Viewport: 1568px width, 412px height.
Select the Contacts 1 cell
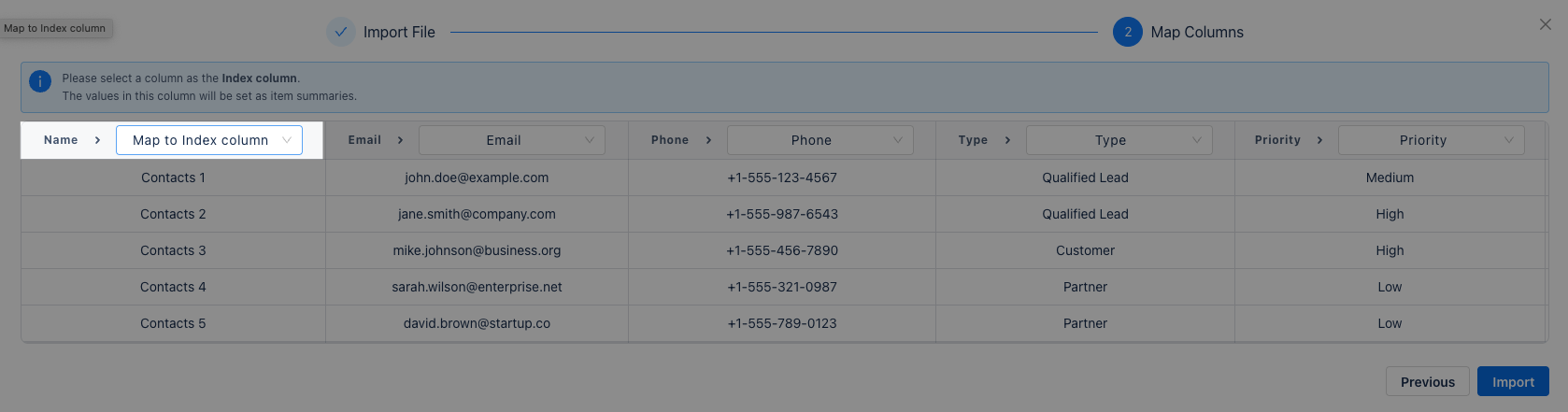point(173,178)
